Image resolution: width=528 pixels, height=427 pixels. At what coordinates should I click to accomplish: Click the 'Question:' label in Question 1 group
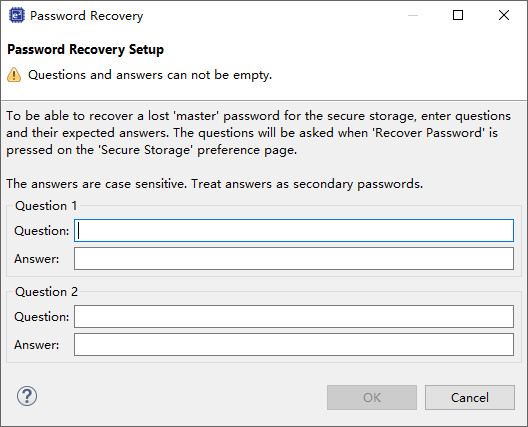pos(42,231)
